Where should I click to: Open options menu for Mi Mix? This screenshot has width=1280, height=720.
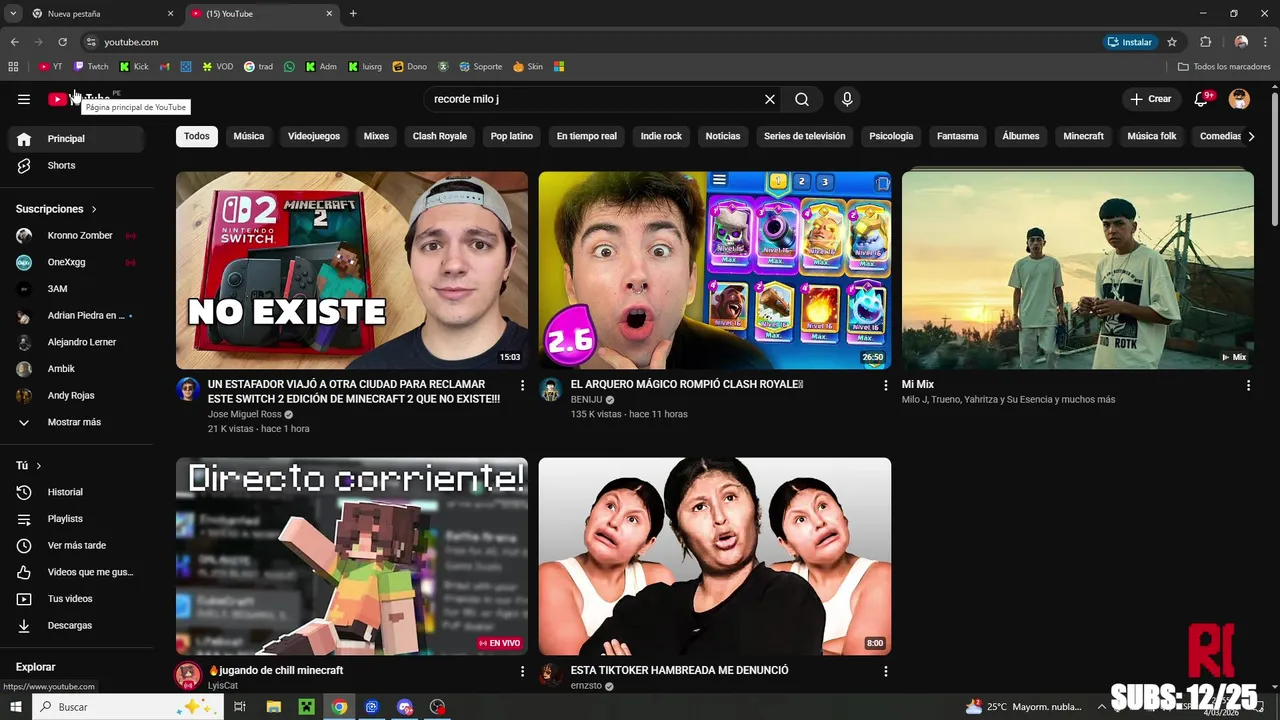1248,385
